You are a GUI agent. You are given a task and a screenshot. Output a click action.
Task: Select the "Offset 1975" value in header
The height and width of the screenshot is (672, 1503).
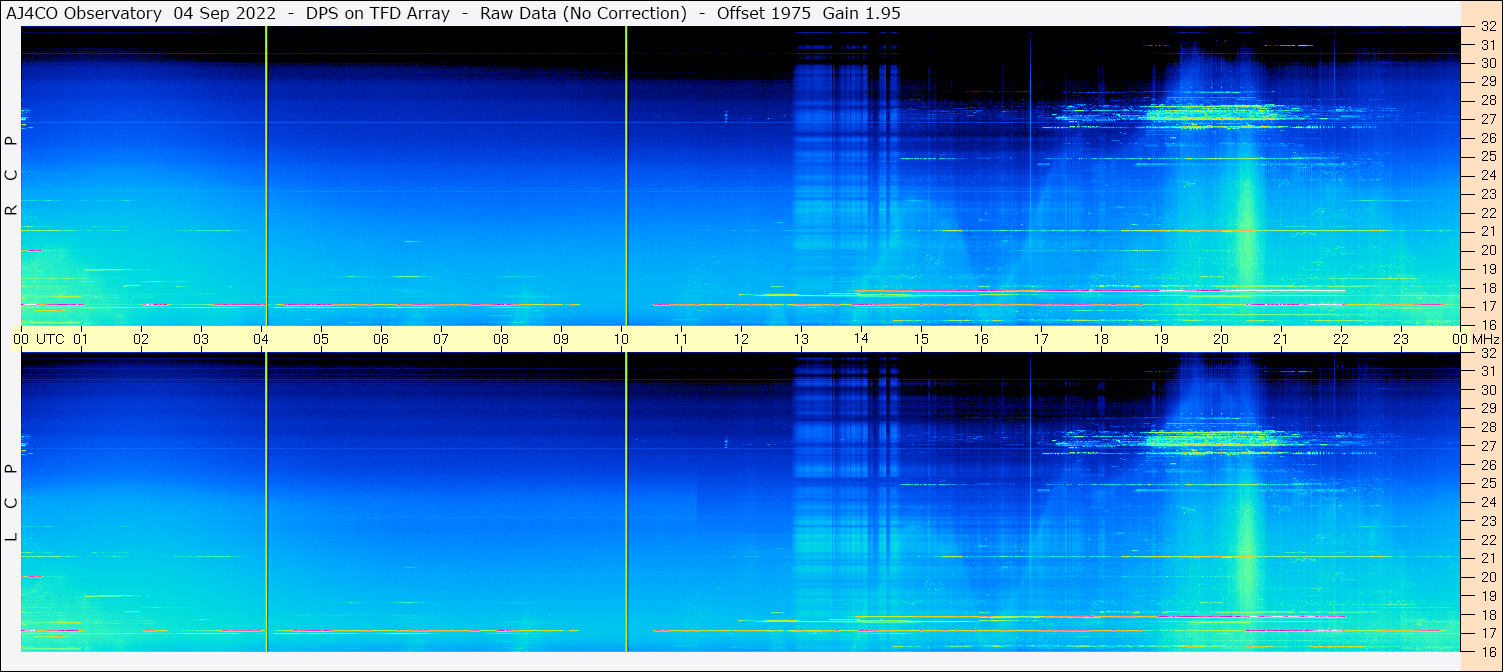click(764, 13)
